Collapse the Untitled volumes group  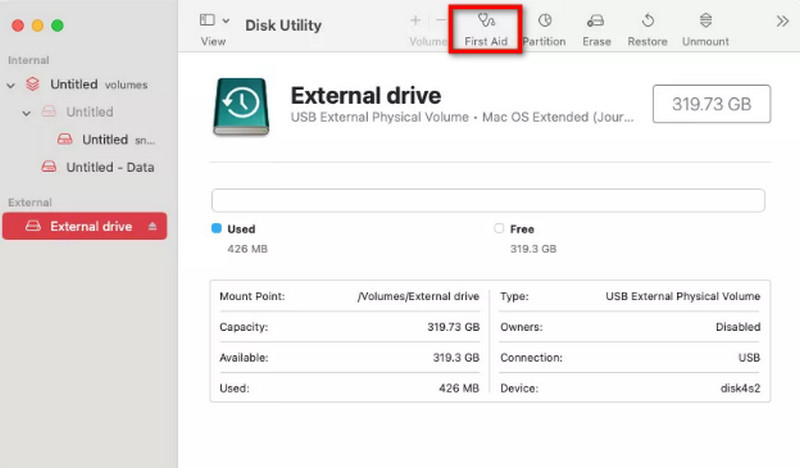click(x=11, y=85)
